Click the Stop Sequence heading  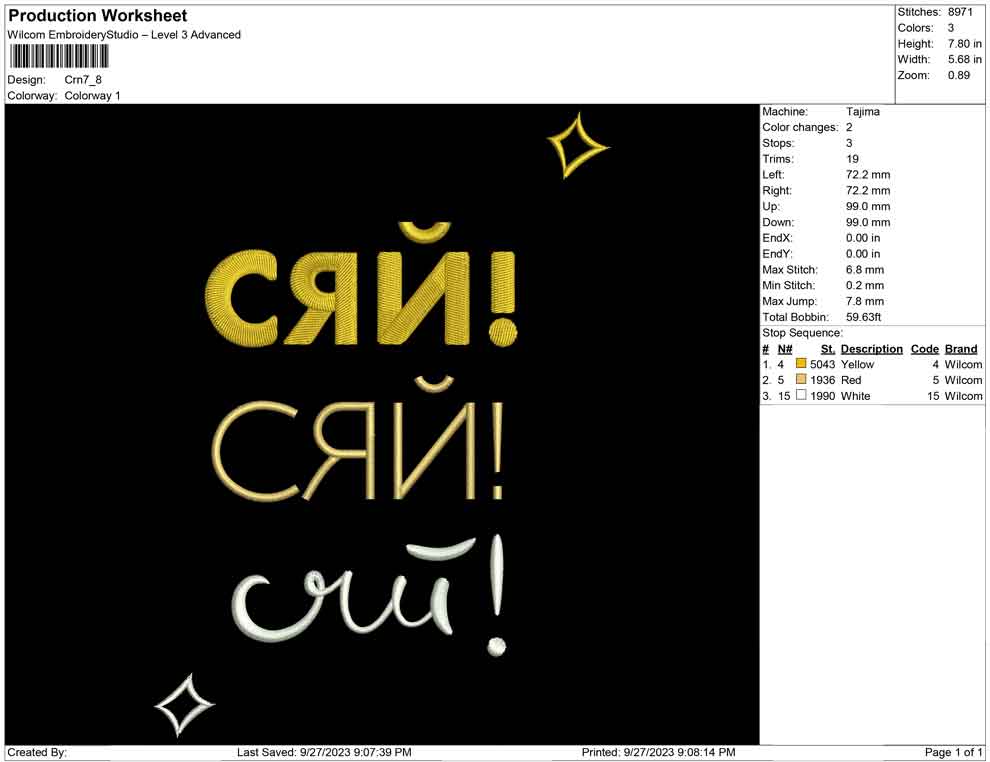click(x=802, y=333)
